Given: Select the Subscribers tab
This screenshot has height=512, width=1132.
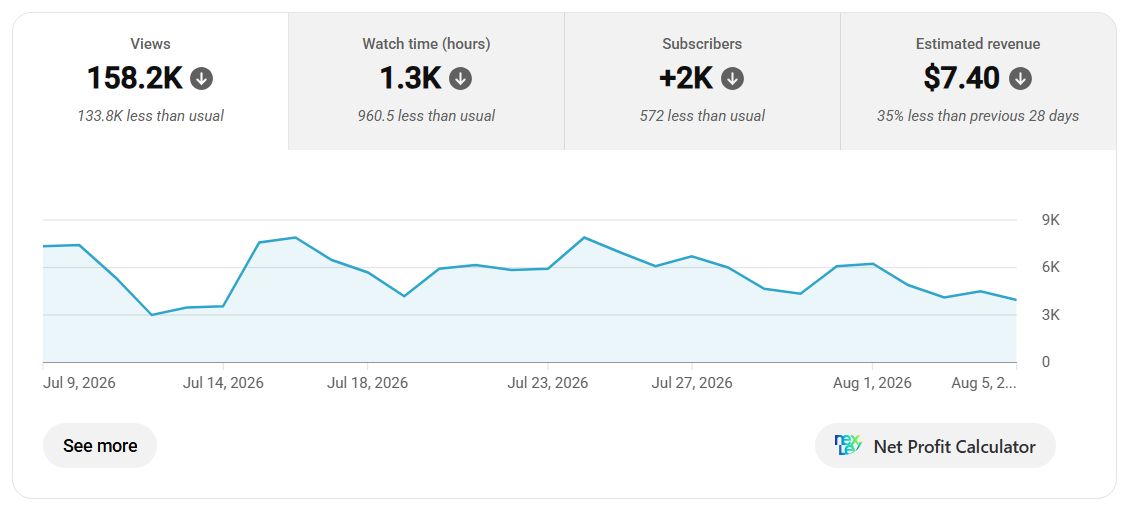Looking at the screenshot, I should (702, 82).
